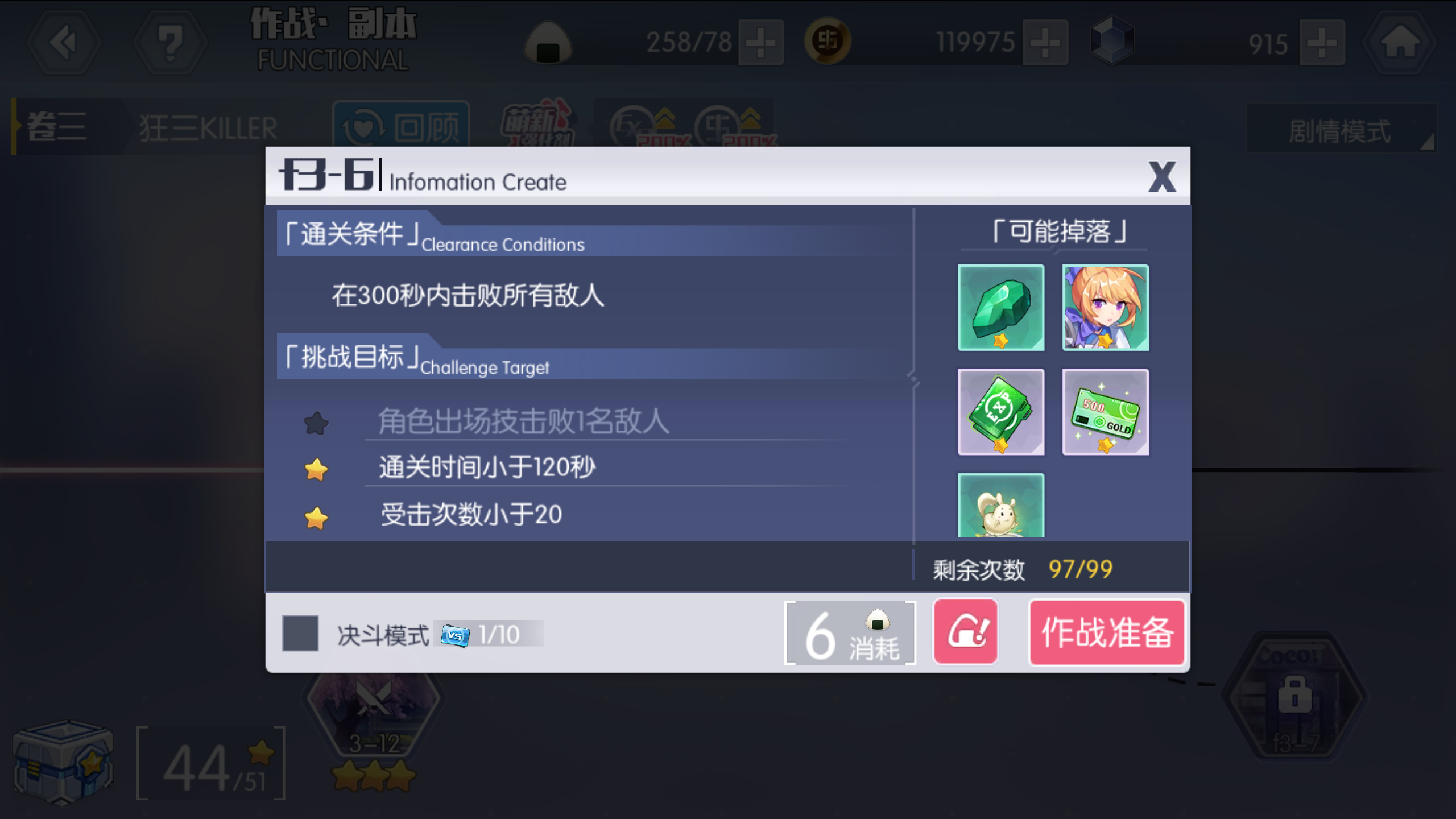This screenshot has width=1456, height=819.
Task: Open the question mark help icon
Action: point(170,42)
